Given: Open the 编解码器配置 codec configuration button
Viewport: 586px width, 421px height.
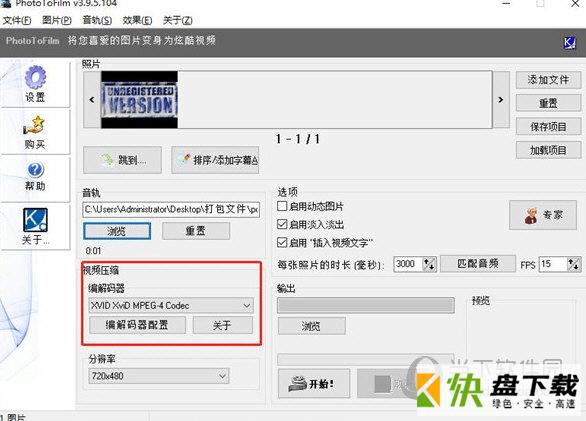Looking at the screenshot, I should 137,325.
